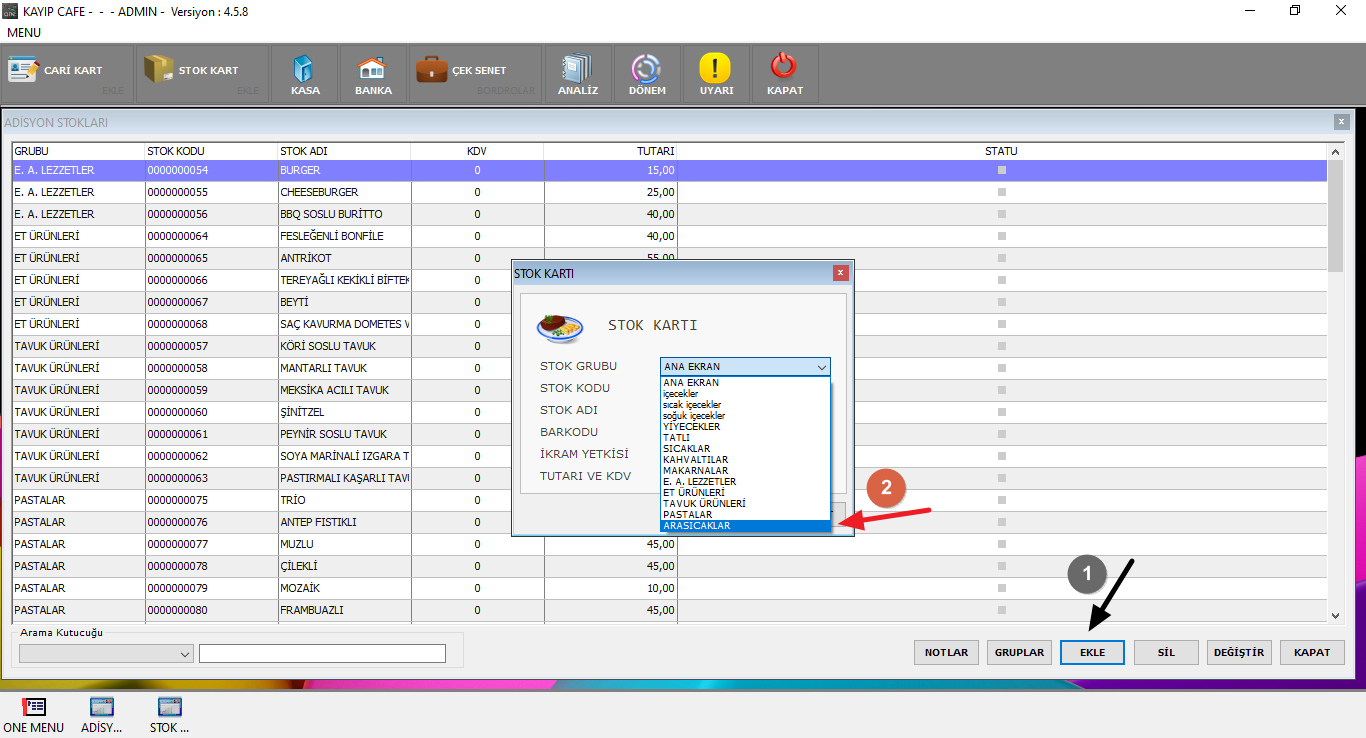The image size is (1366, 738).
Task: Select the TRİO pasta row
Action: tap(670, 500)
